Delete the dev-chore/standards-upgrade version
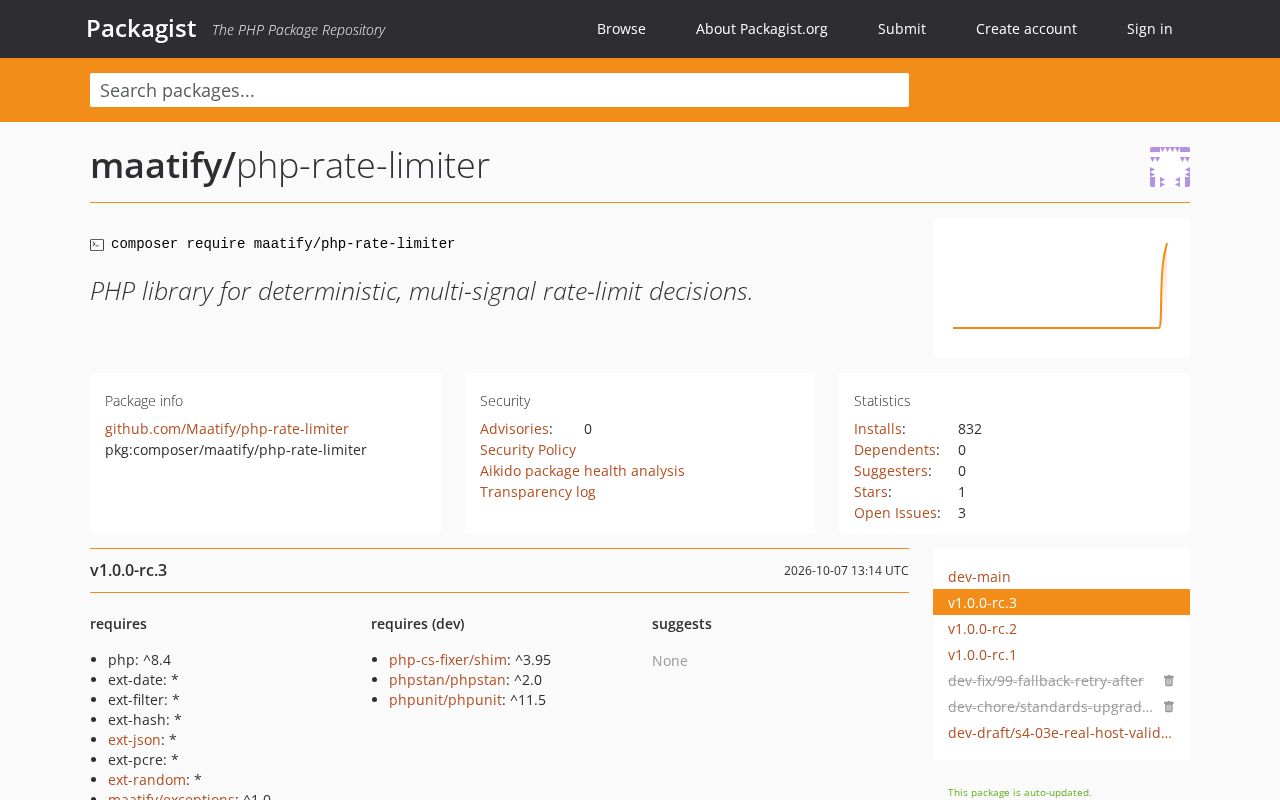Viewport: 1280px width, 800px height. click(x=1168, y=707)
